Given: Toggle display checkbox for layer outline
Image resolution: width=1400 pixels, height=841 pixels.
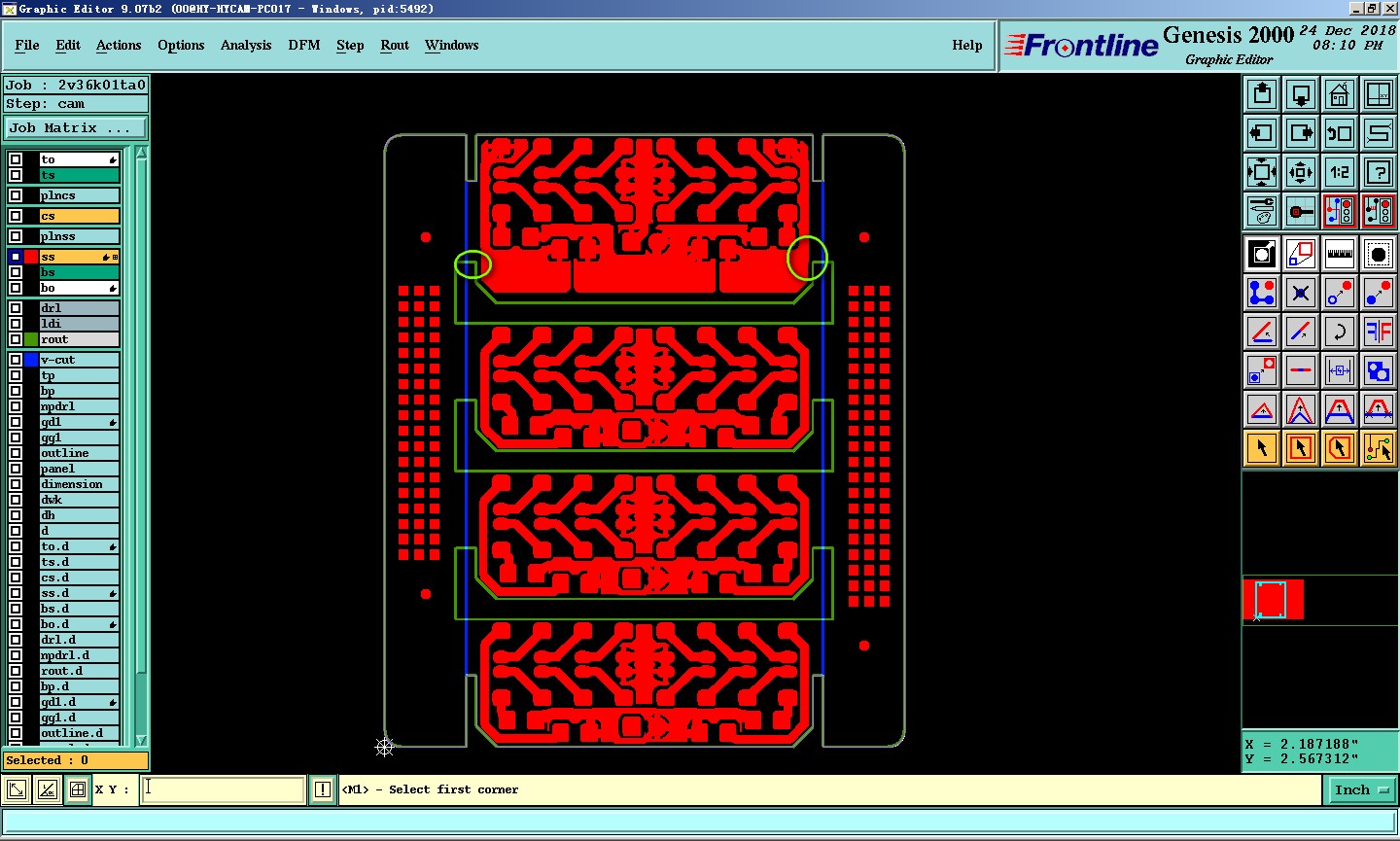Looking at the screenshot, I should 16,453.
